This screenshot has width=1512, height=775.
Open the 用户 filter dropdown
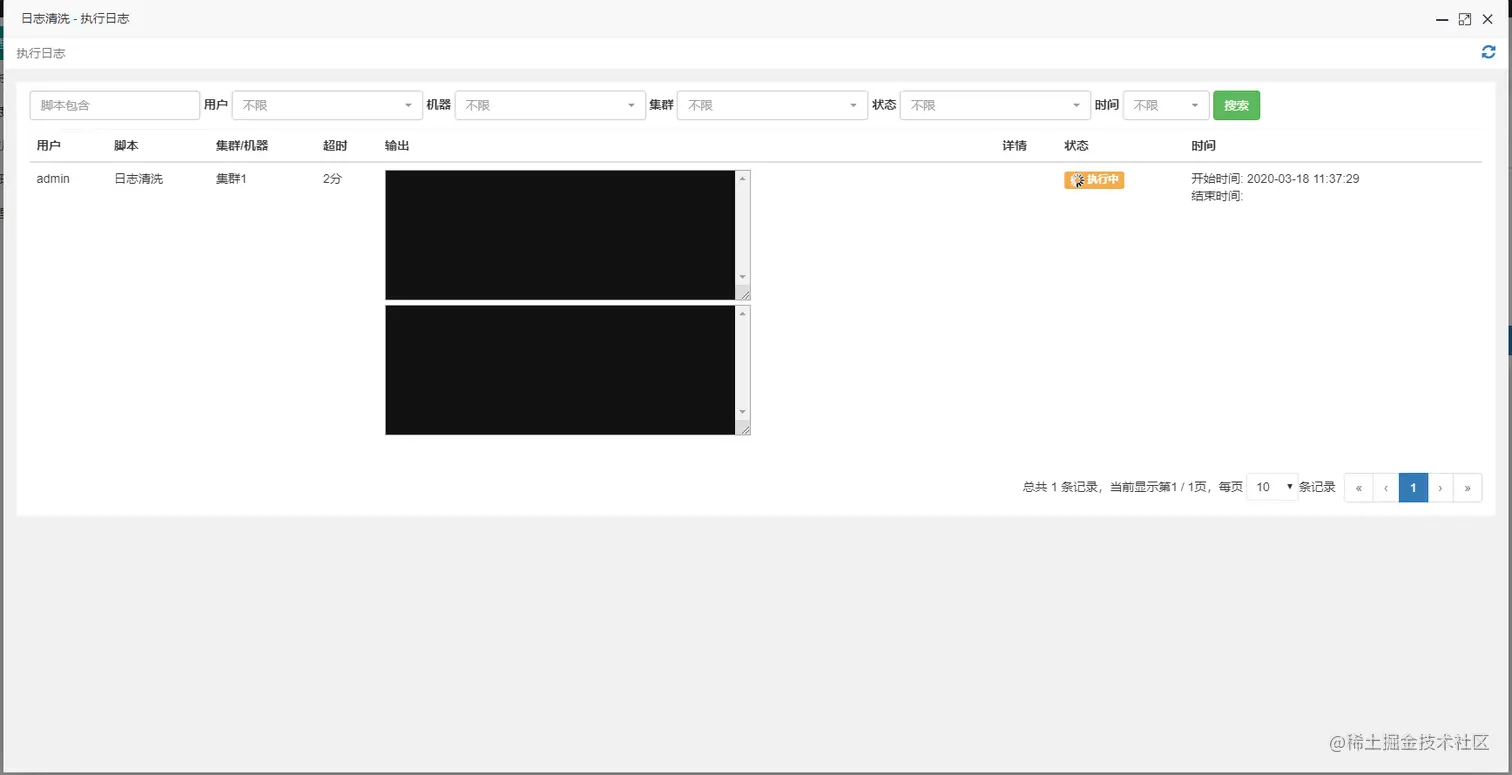[327, 105]
